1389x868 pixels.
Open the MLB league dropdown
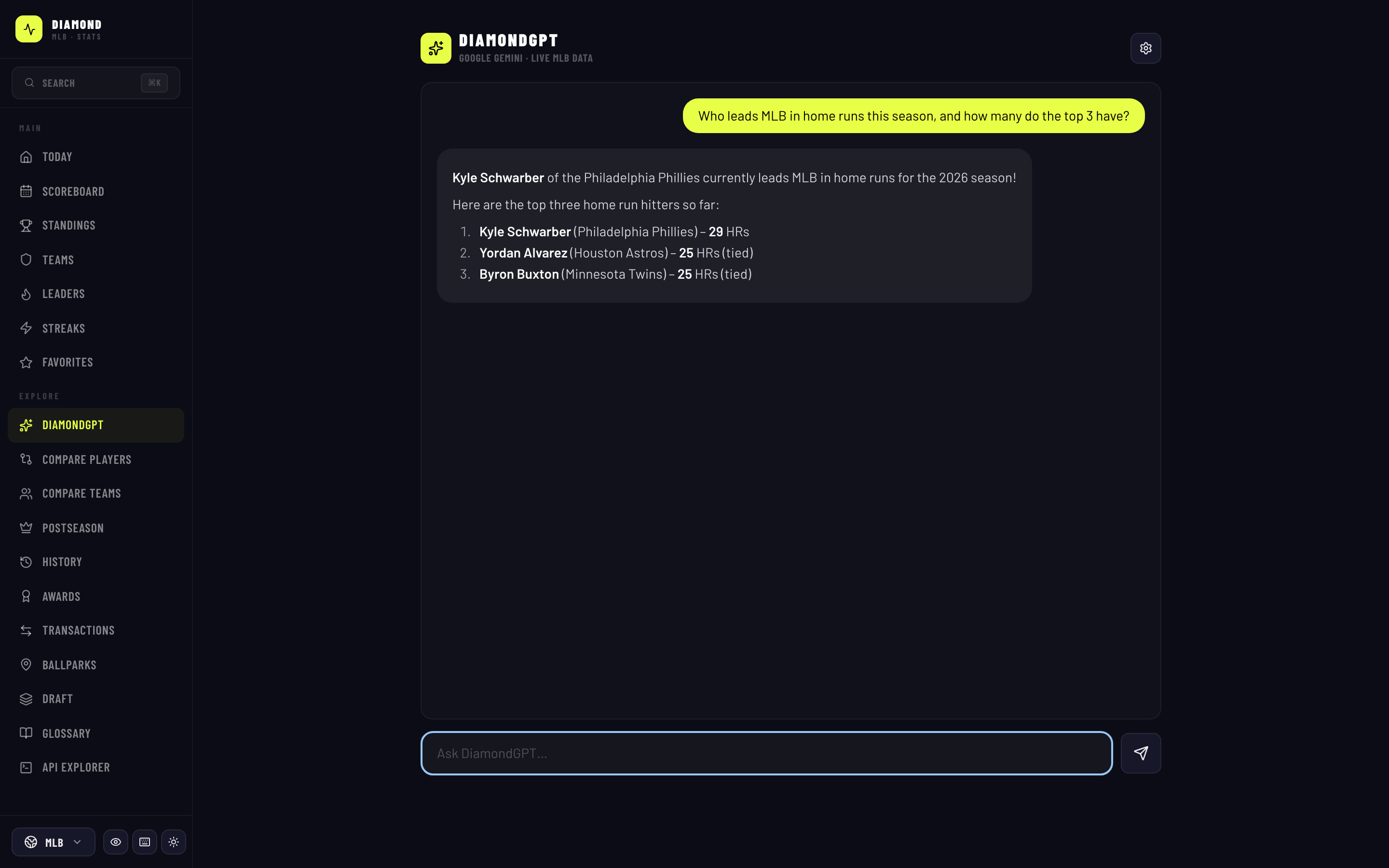[x=54, y=842]
